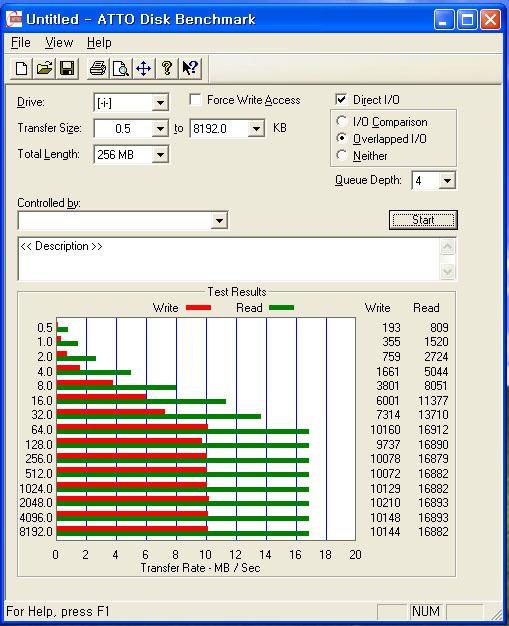Print results using the printer icon

tap(98, 68)
